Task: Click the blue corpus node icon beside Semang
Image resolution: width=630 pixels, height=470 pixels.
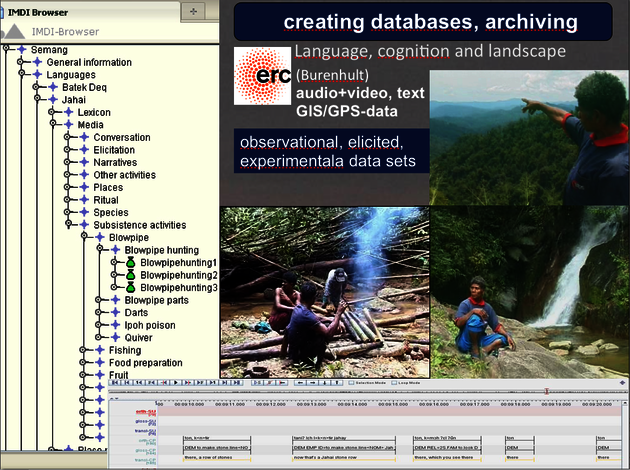Action: 22,49
